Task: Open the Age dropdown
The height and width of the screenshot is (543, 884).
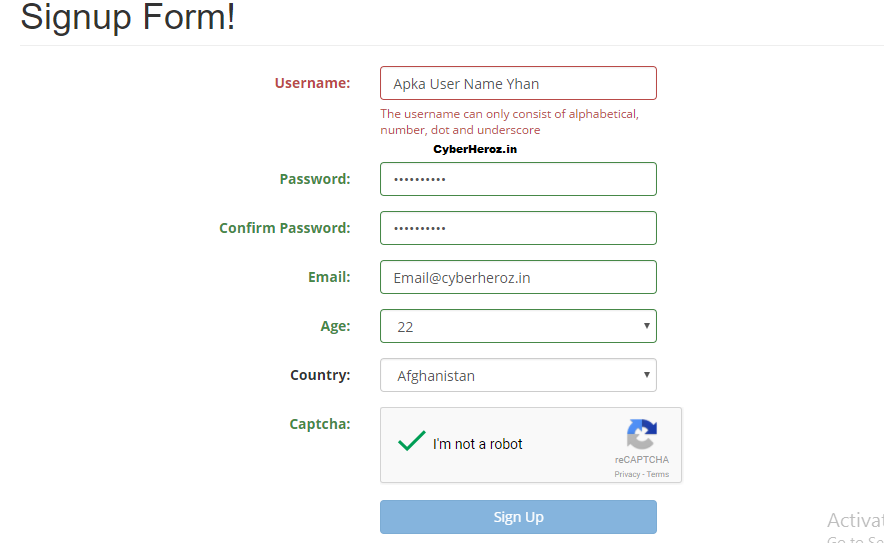Action: (518, 326)
